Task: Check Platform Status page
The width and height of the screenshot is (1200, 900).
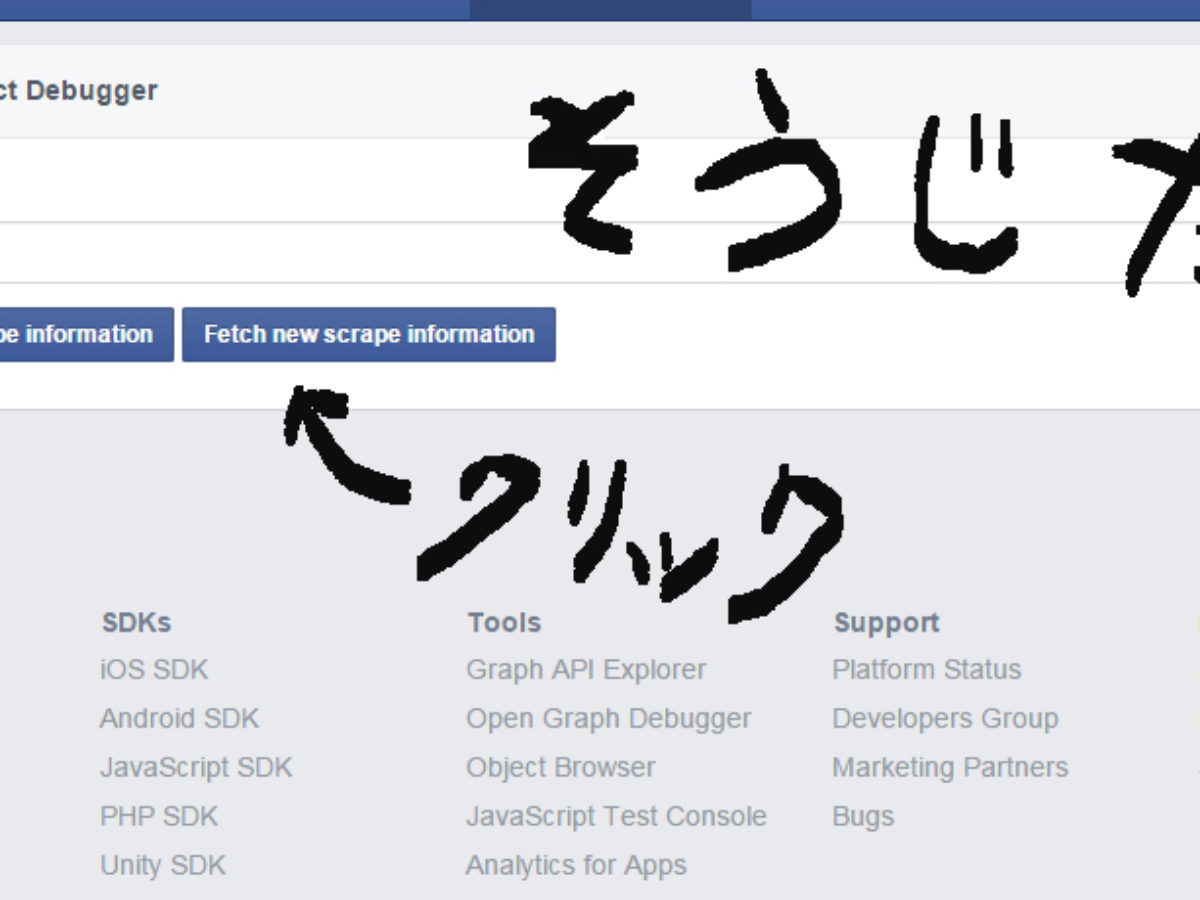Action: click(x=926, y=669)
